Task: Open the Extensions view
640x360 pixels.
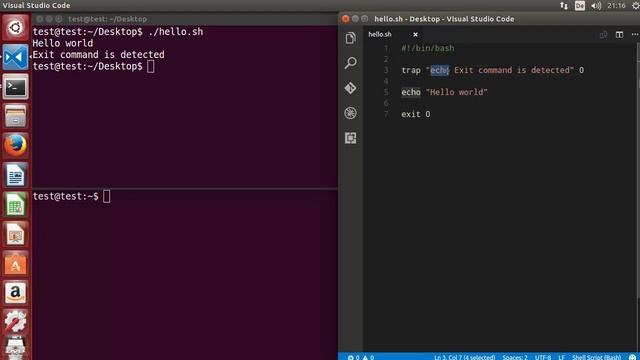Action: [x=350, y=138]
